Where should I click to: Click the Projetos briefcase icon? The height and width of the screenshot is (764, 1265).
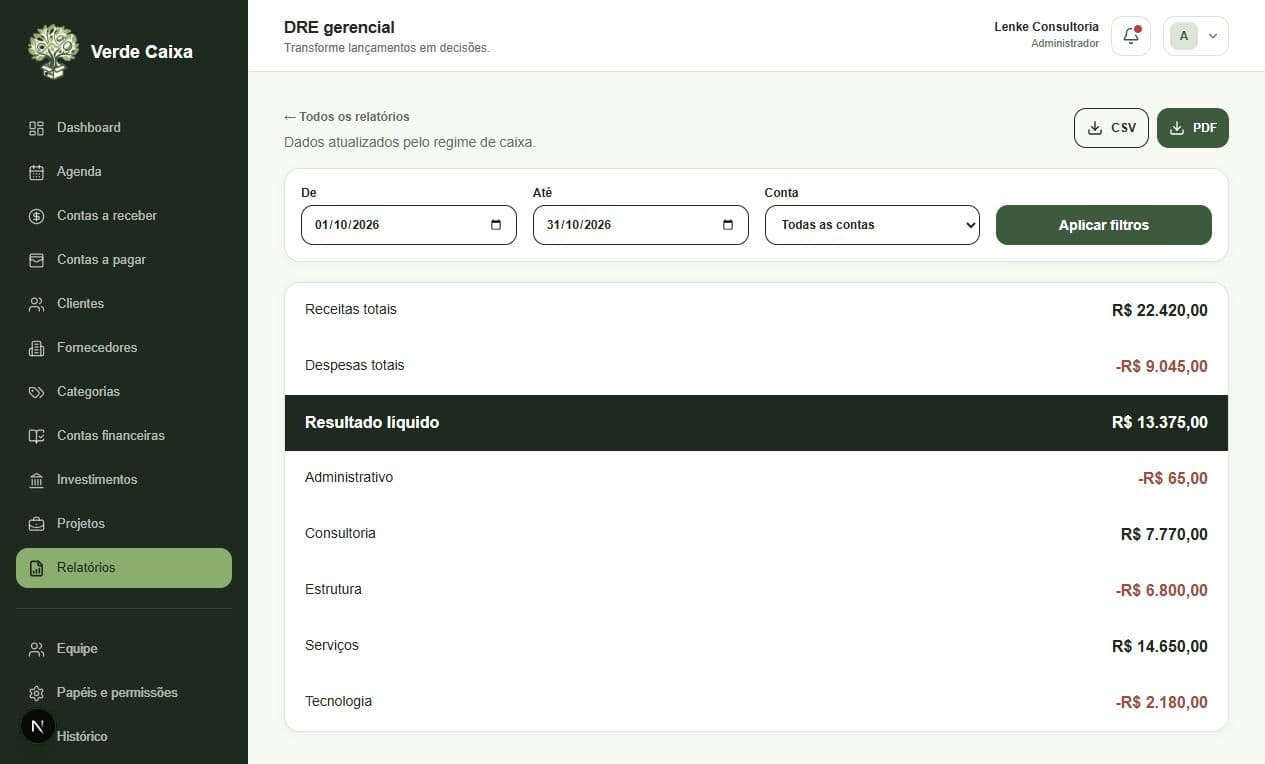click(x=37, y=524)
